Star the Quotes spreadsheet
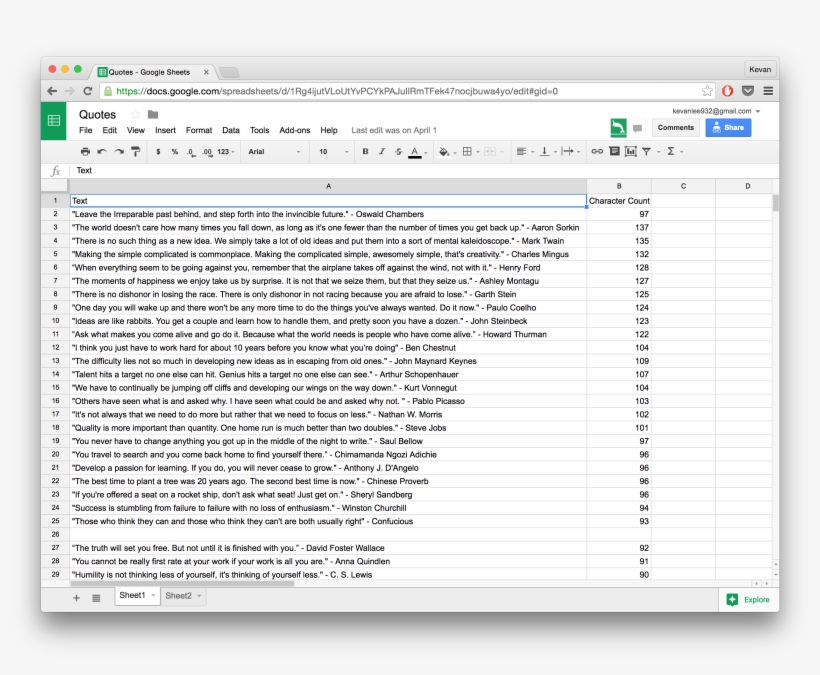 [x=135, y=115]
